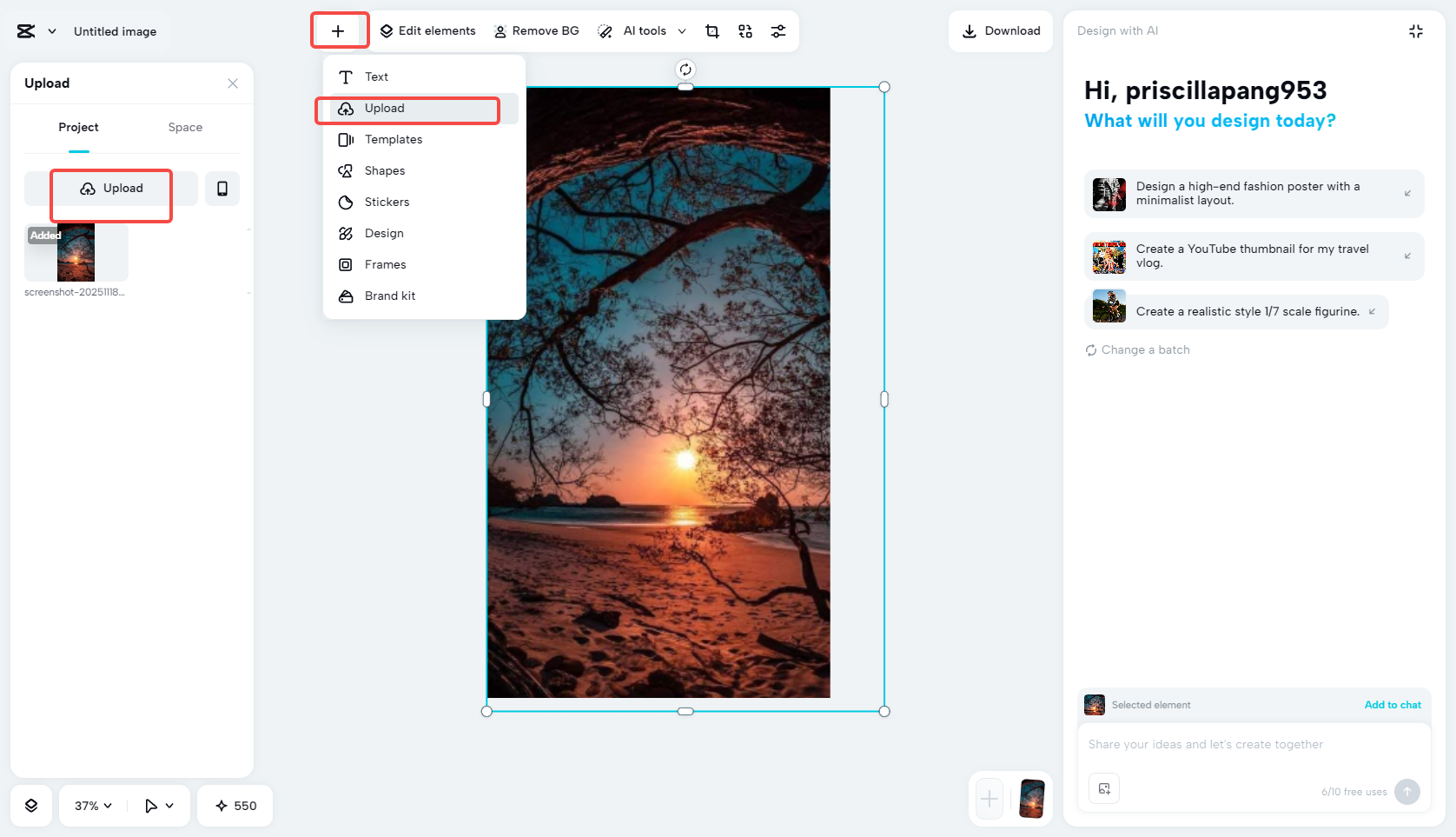Select Templates from the add menu
Screen dimensions: 1456x837
(393, 139)
